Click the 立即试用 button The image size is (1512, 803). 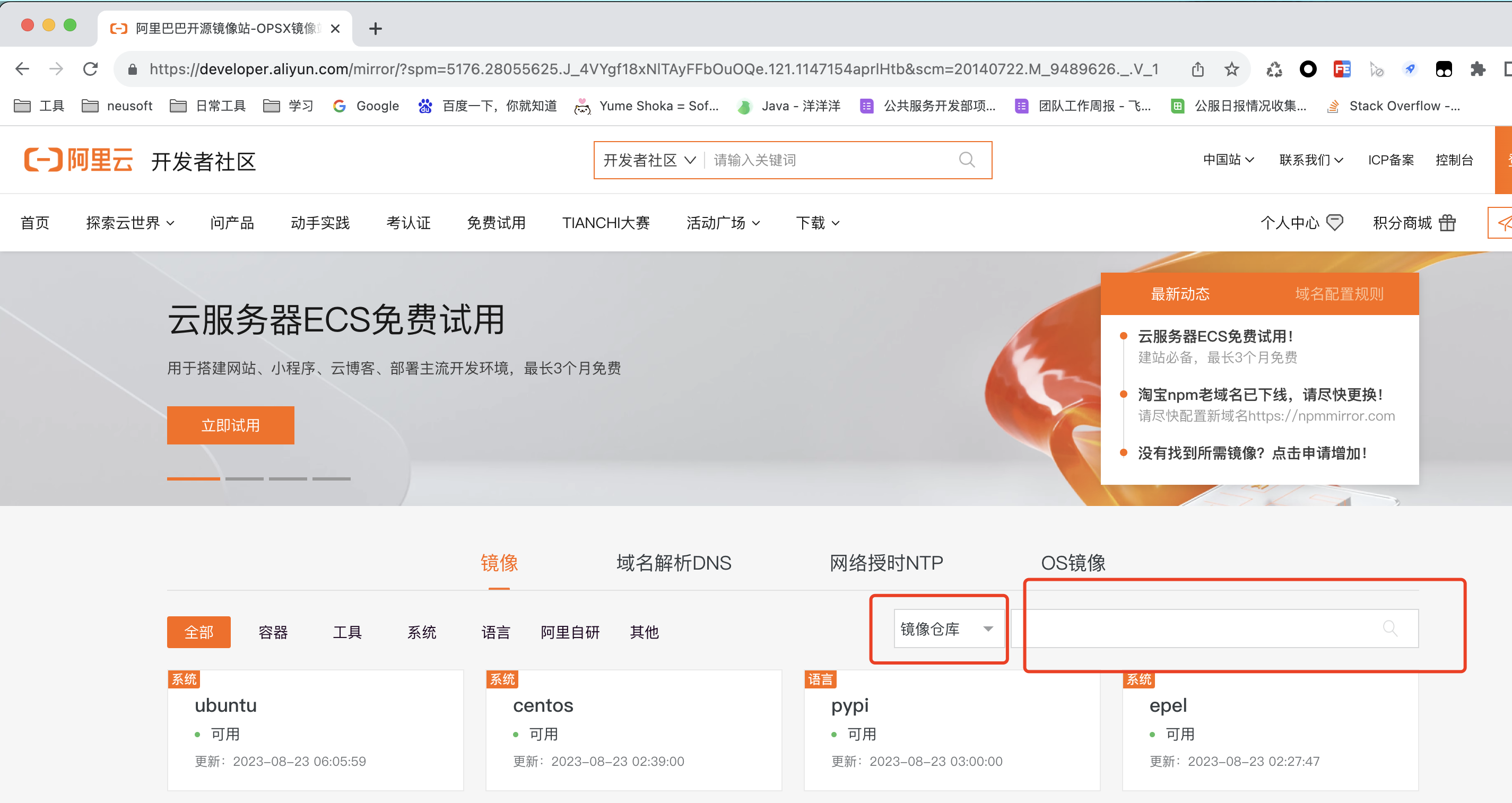230,425
